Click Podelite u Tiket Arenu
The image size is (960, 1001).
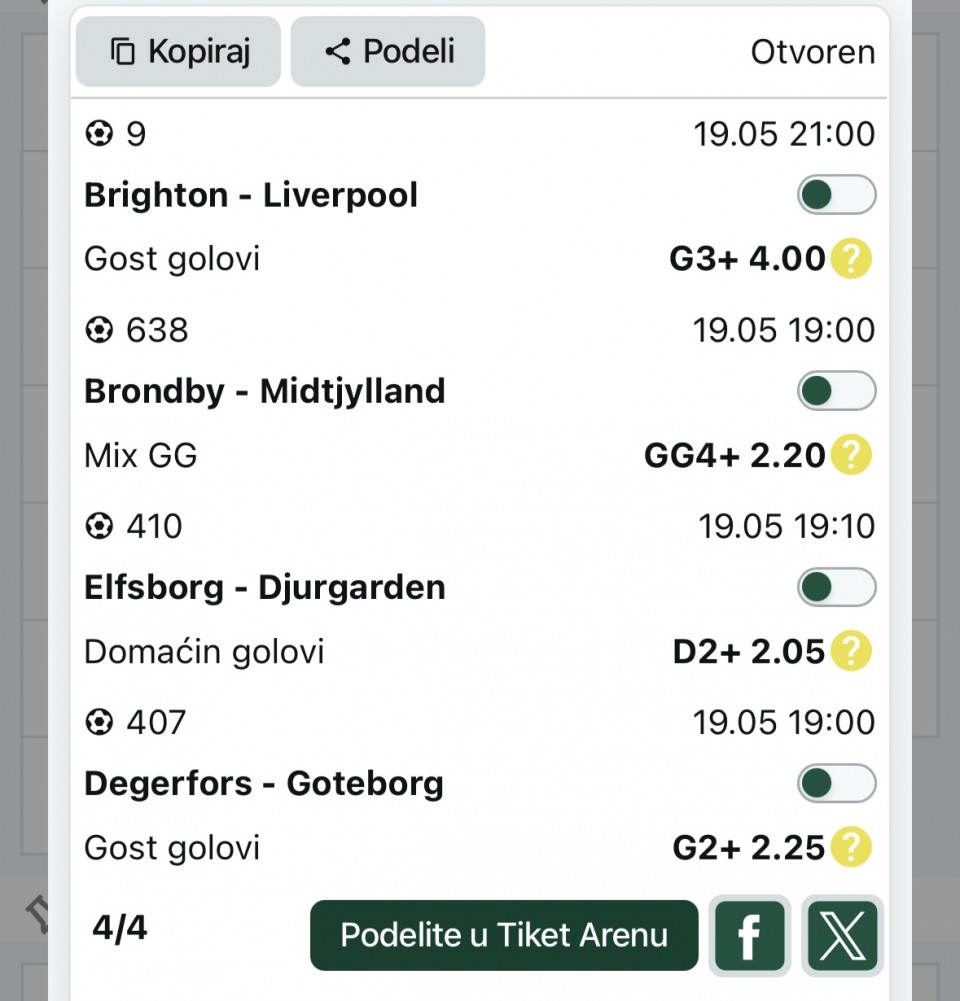click(504, 935)
